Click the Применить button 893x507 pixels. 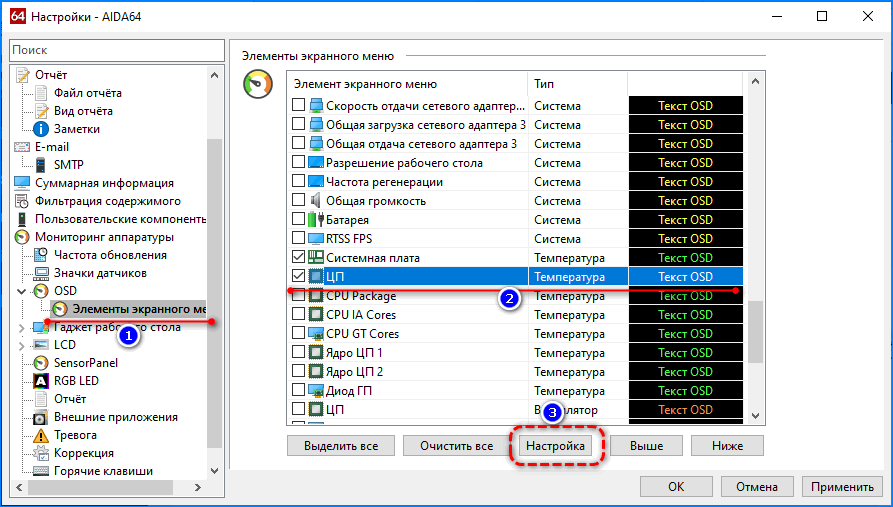point(842,486)
